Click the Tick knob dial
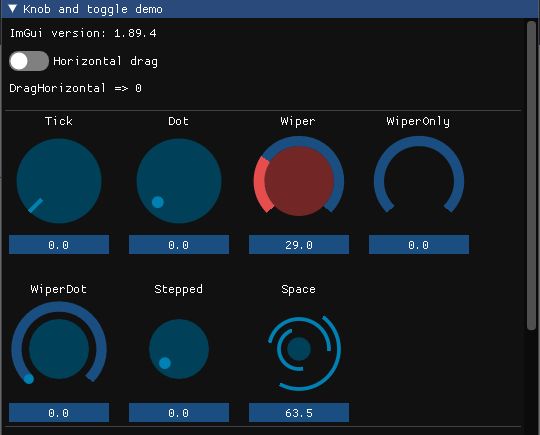 pyautogui.click(x=59, y=180)
